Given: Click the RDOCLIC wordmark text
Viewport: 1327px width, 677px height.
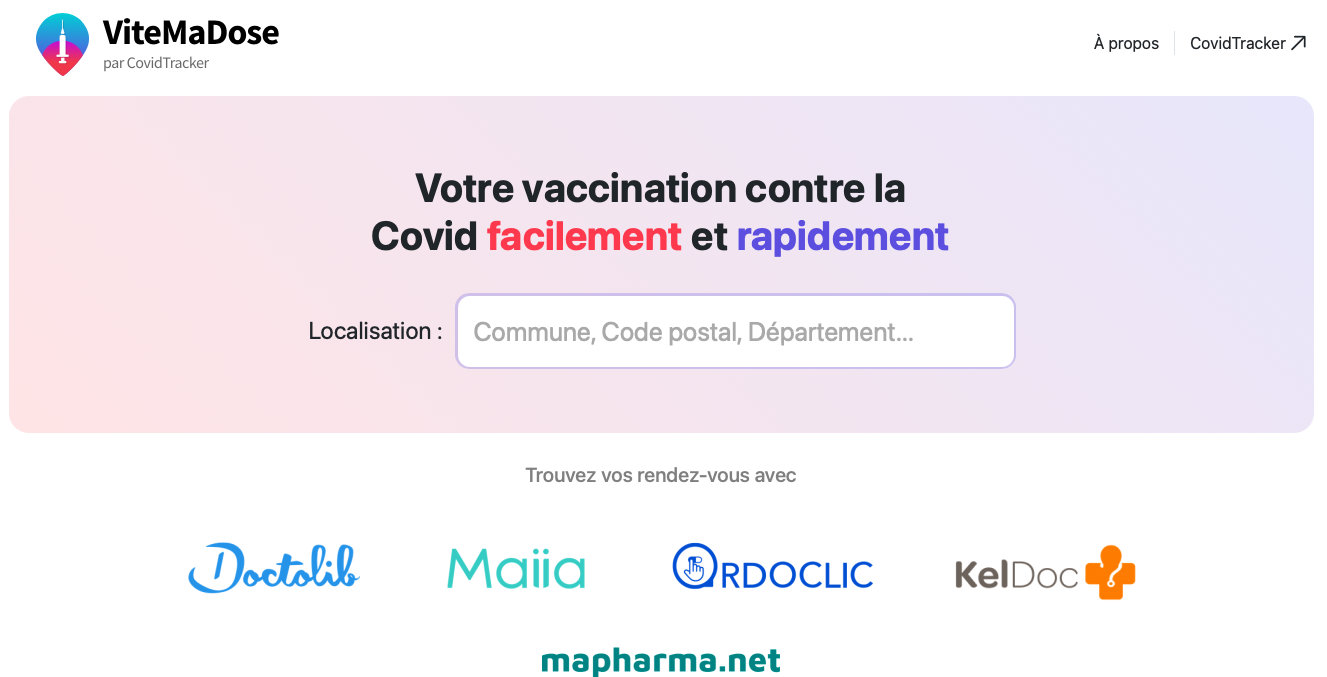Looking at the screenshot, I should (797, 574).
